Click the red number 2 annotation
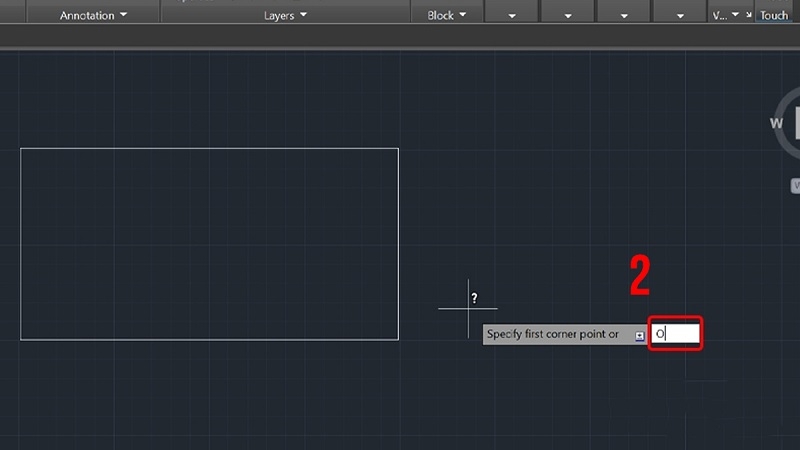 640,276
